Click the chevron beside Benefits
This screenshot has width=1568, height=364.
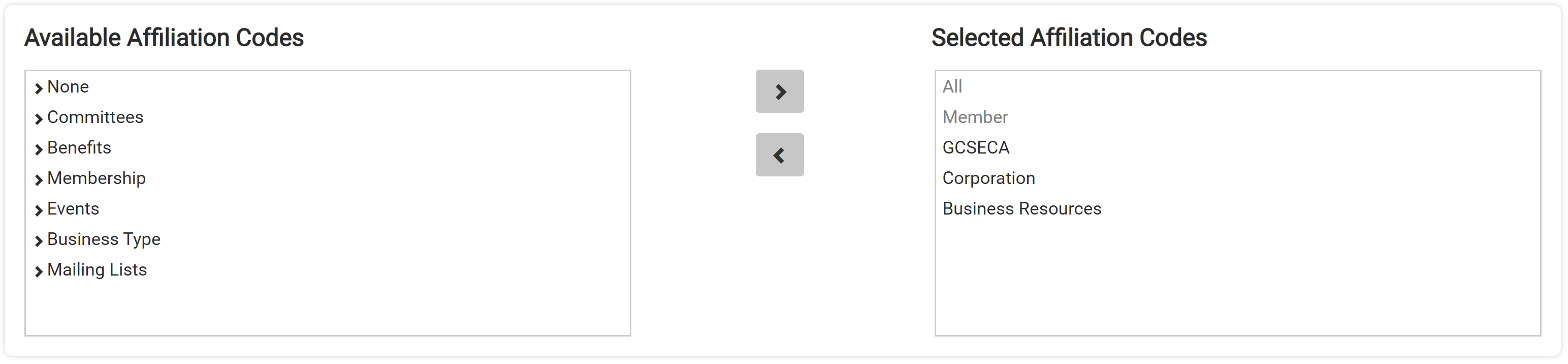[x=38, y=148]
